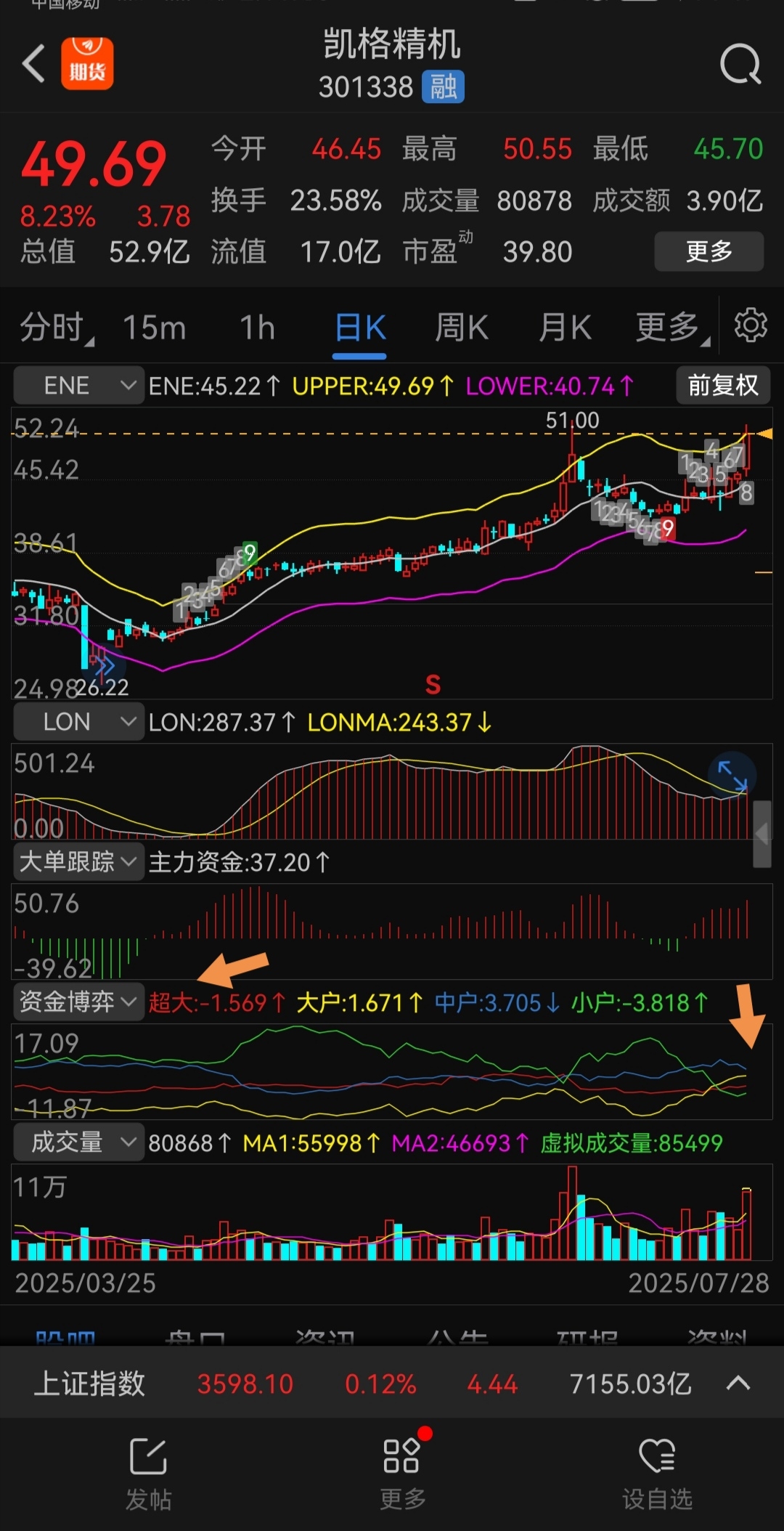Tap the 2025/03/25 start date label

[86, 1283]
